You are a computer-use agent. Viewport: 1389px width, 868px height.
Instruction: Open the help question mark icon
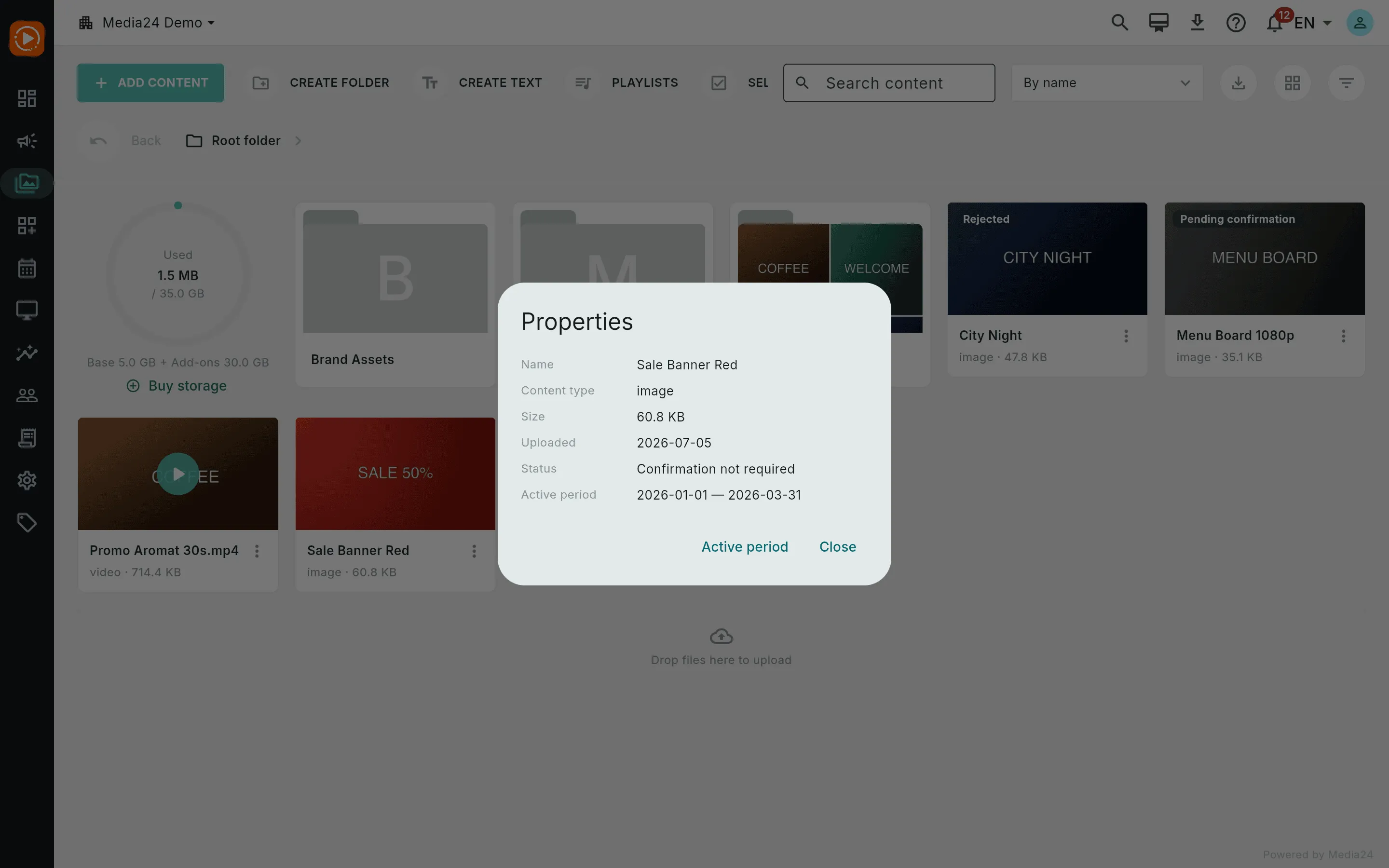(1236, 23)
